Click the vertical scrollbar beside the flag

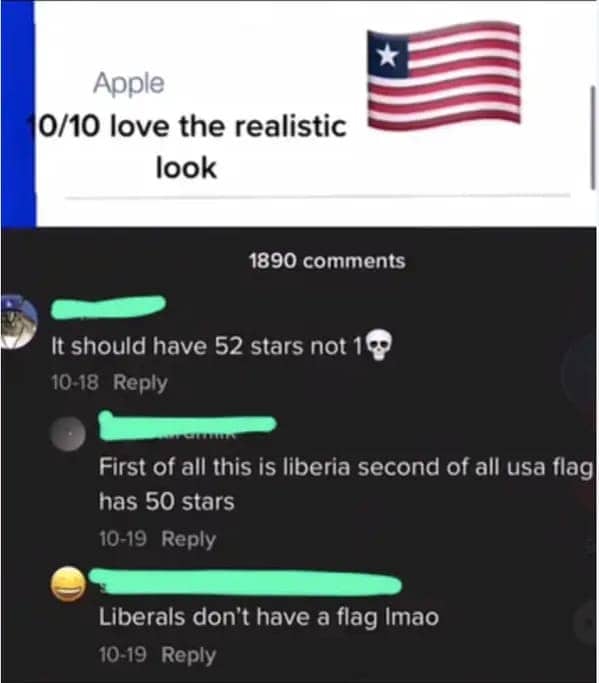coord(592,137)
